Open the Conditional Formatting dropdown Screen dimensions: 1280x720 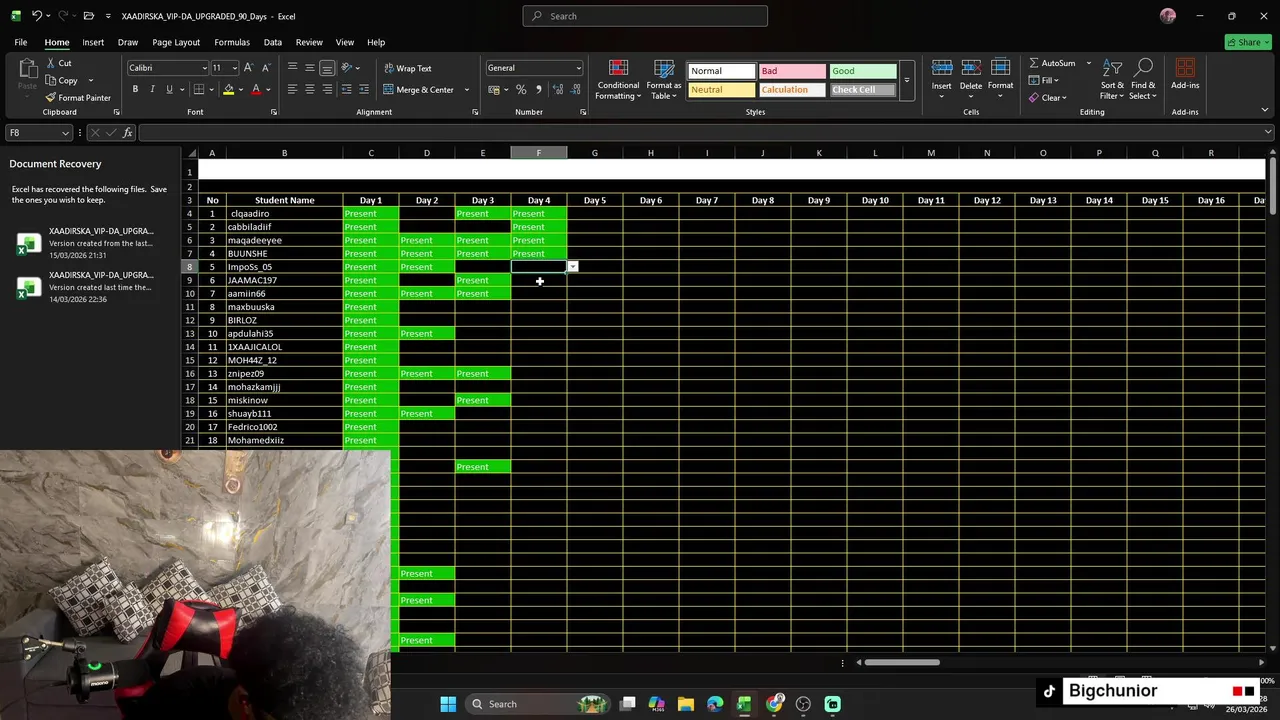[618, 79]
